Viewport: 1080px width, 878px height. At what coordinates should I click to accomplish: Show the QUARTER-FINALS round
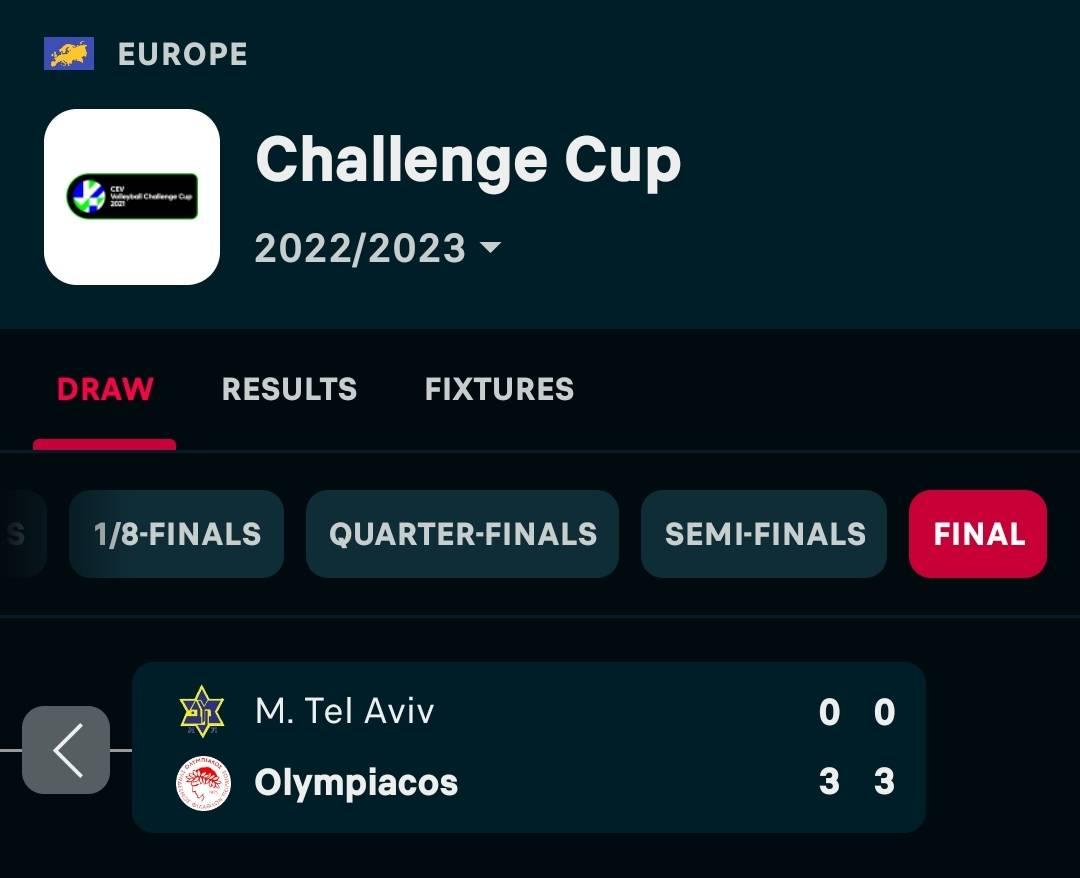coord(463,534)
